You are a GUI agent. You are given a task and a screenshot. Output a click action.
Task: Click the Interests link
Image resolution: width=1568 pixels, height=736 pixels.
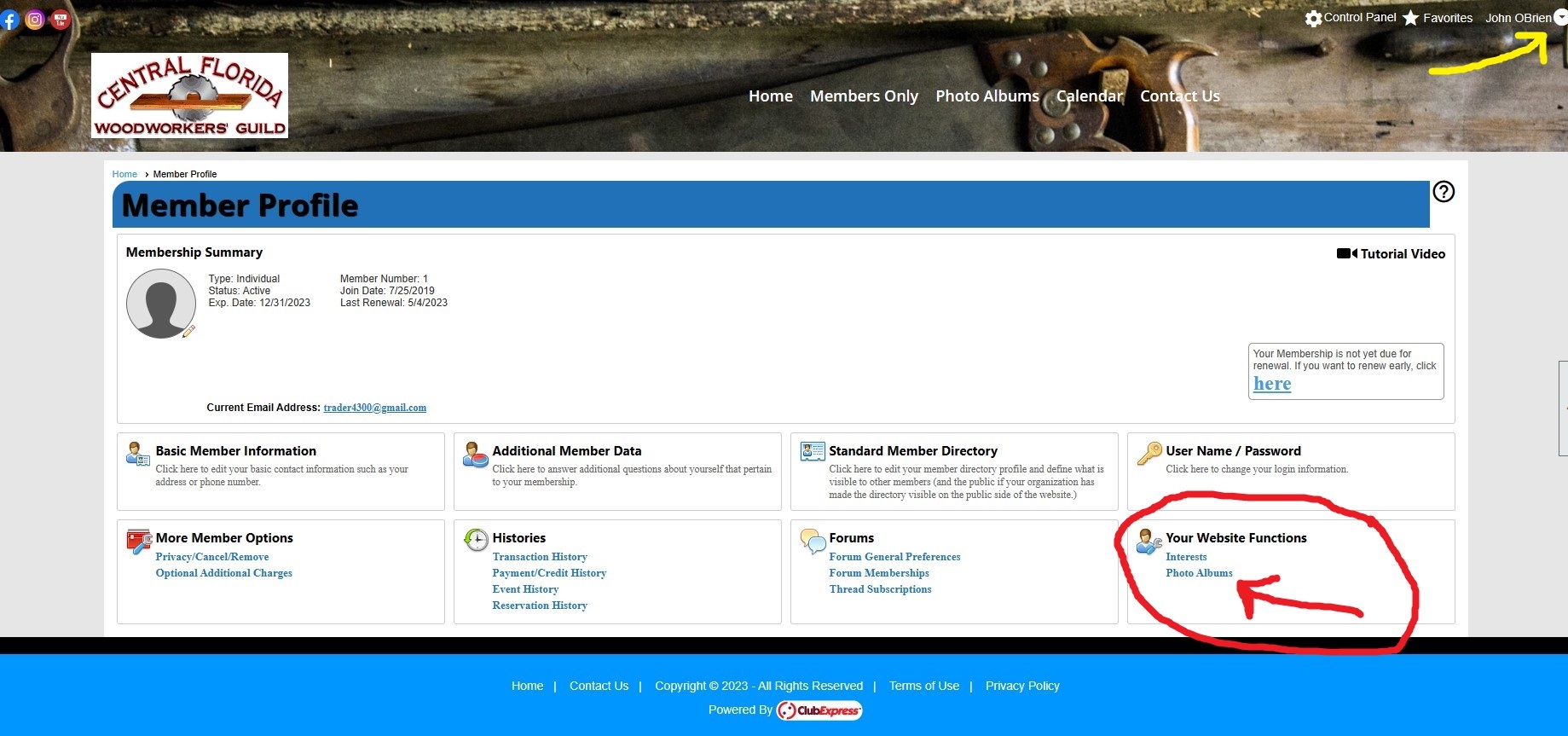click(x=1186, y=557)
